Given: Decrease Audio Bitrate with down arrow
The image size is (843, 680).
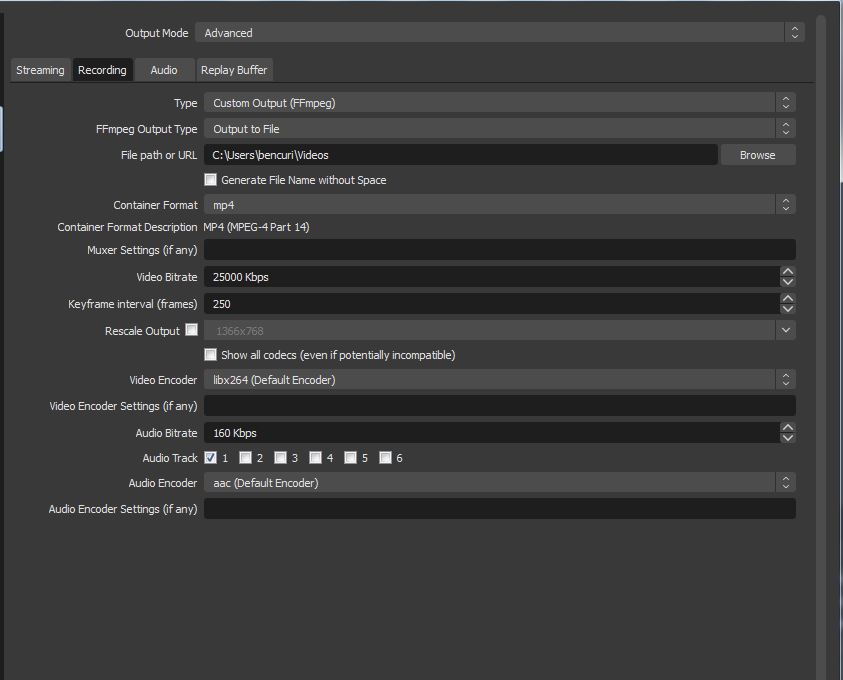Looking at the screenshot, I should click(788, 438).
